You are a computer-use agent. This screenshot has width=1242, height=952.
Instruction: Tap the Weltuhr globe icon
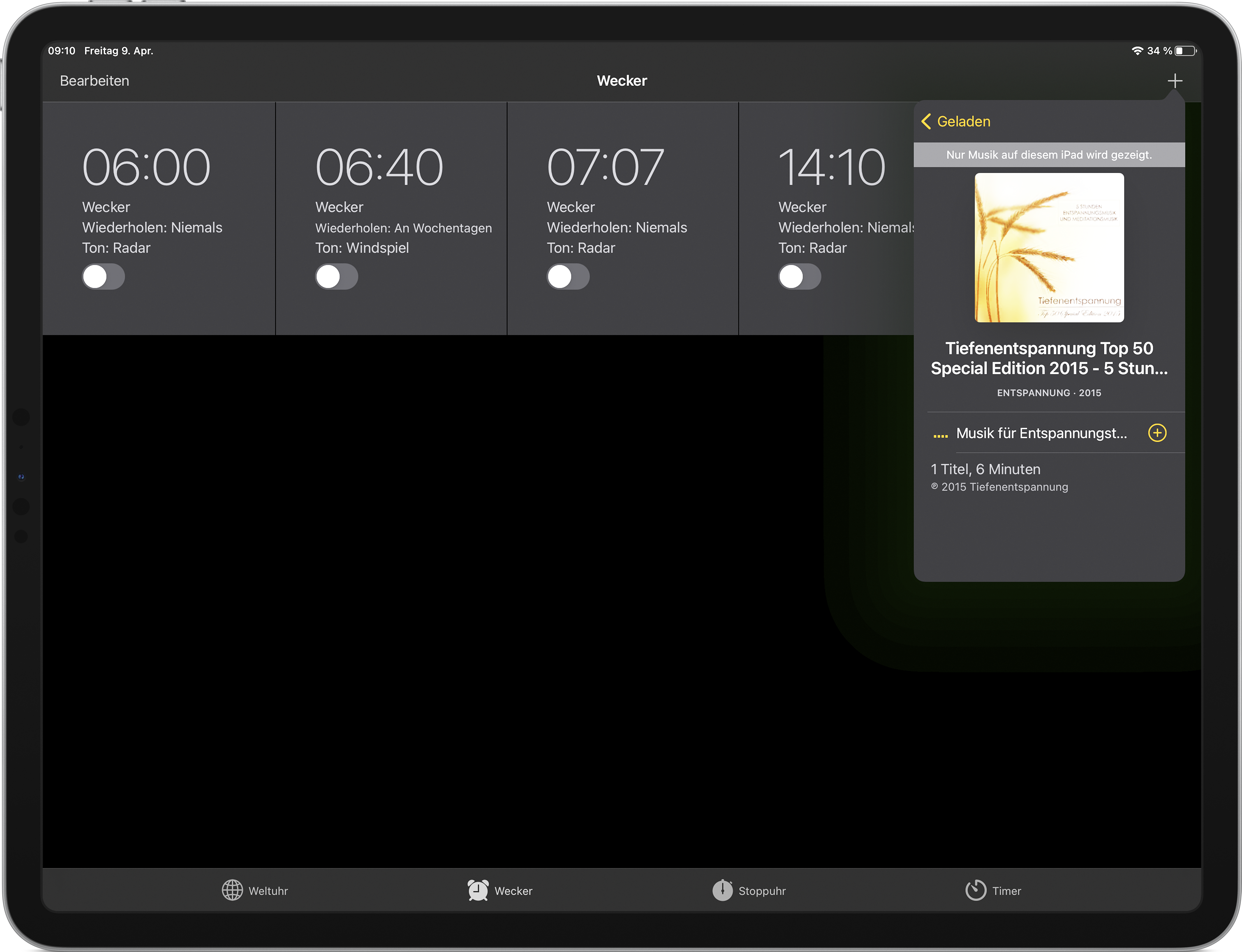(232, 890)
